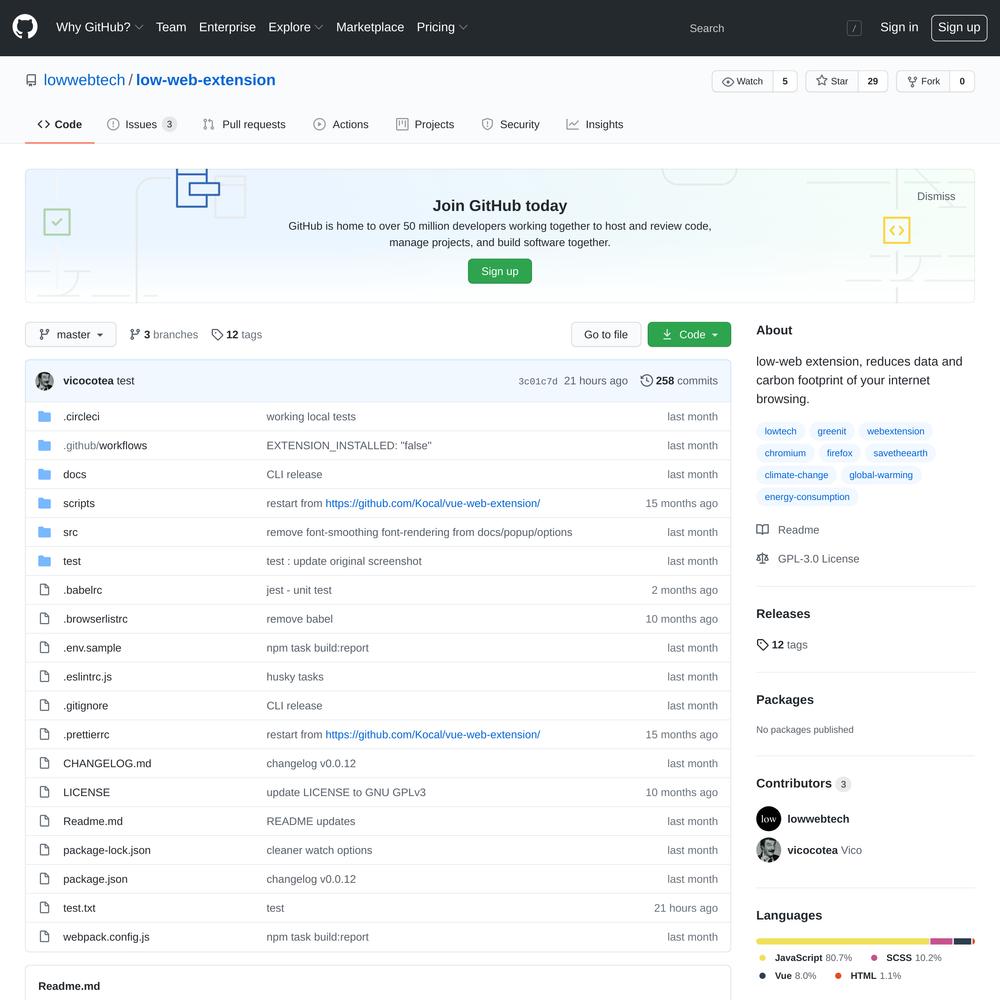Image resolution: width=1000 pixels, height=1000 pixels.
Task: Open the Marketplace menu item
Action: tap(370, 27)
